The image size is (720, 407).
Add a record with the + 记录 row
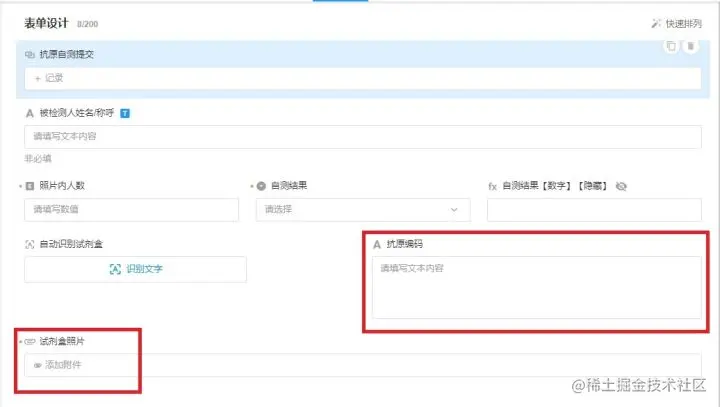pos(363,79)
